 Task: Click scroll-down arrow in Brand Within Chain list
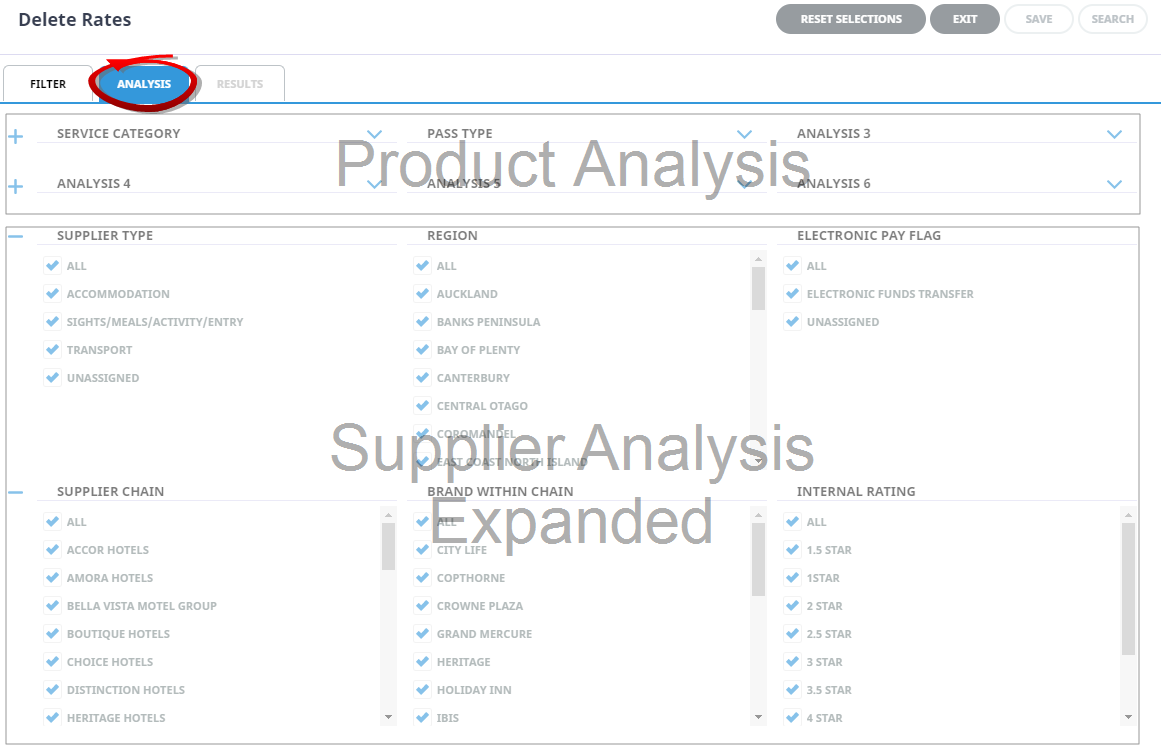point(758,717)
